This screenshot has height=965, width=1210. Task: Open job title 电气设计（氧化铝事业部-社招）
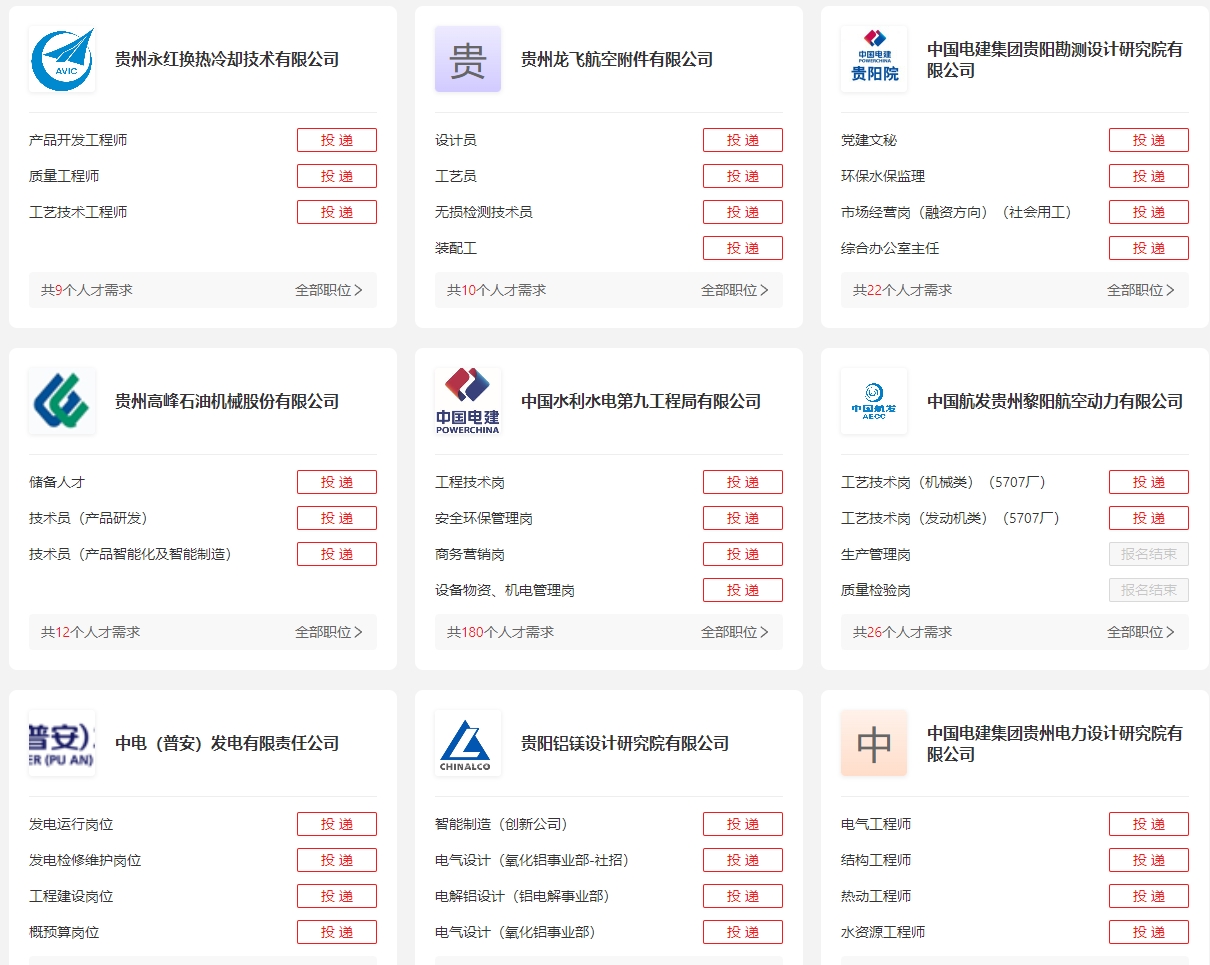535,860
